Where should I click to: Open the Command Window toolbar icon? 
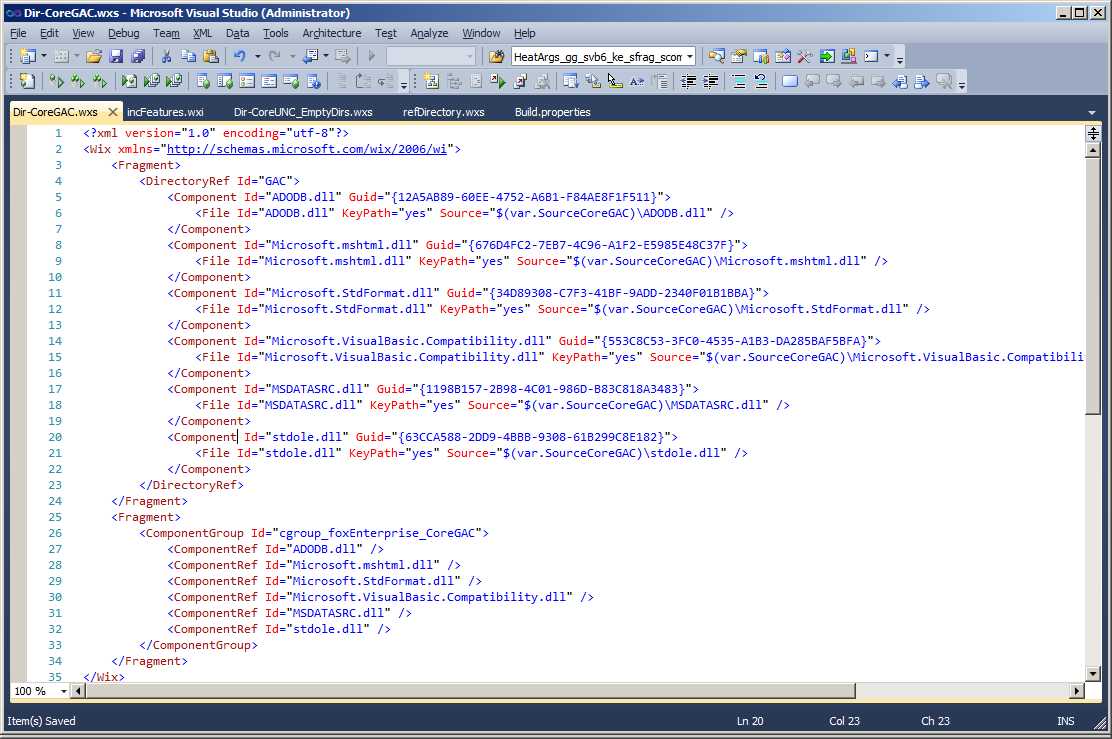[x=872, y=56]
